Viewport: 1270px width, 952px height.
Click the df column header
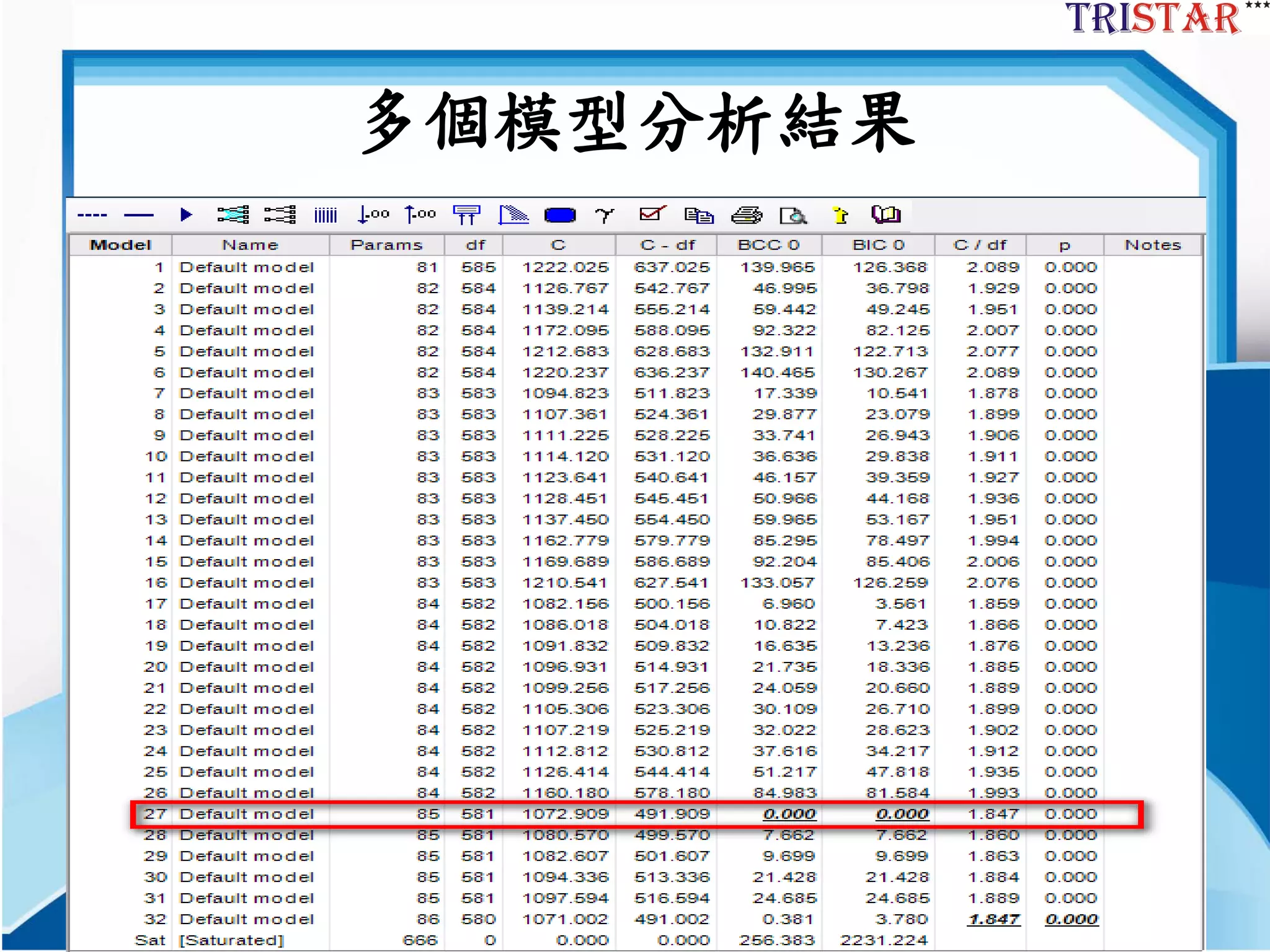475,245
